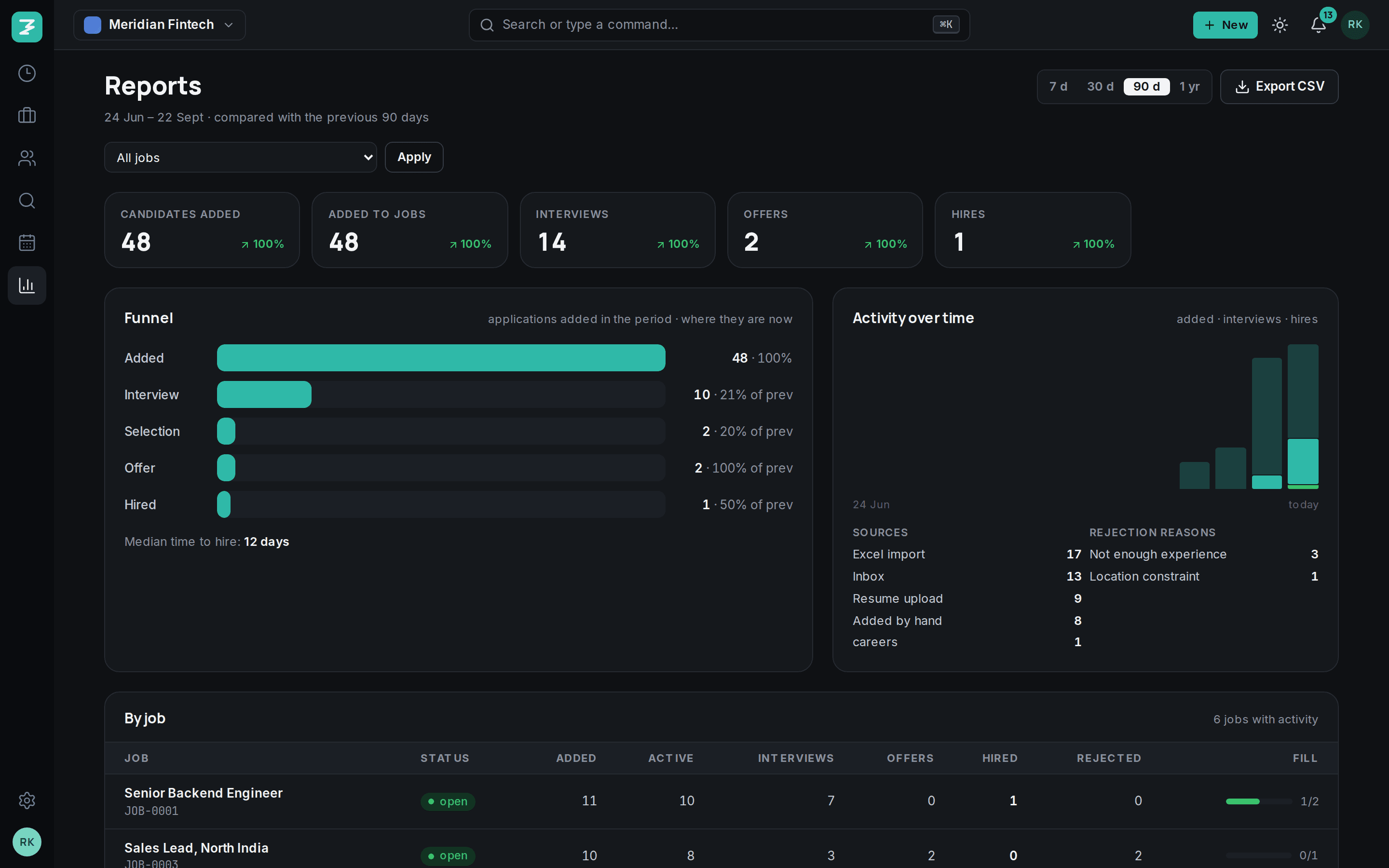Click the Apply filter button
The height and width of the screenshot is (868, 1389).
pos(414,157)
